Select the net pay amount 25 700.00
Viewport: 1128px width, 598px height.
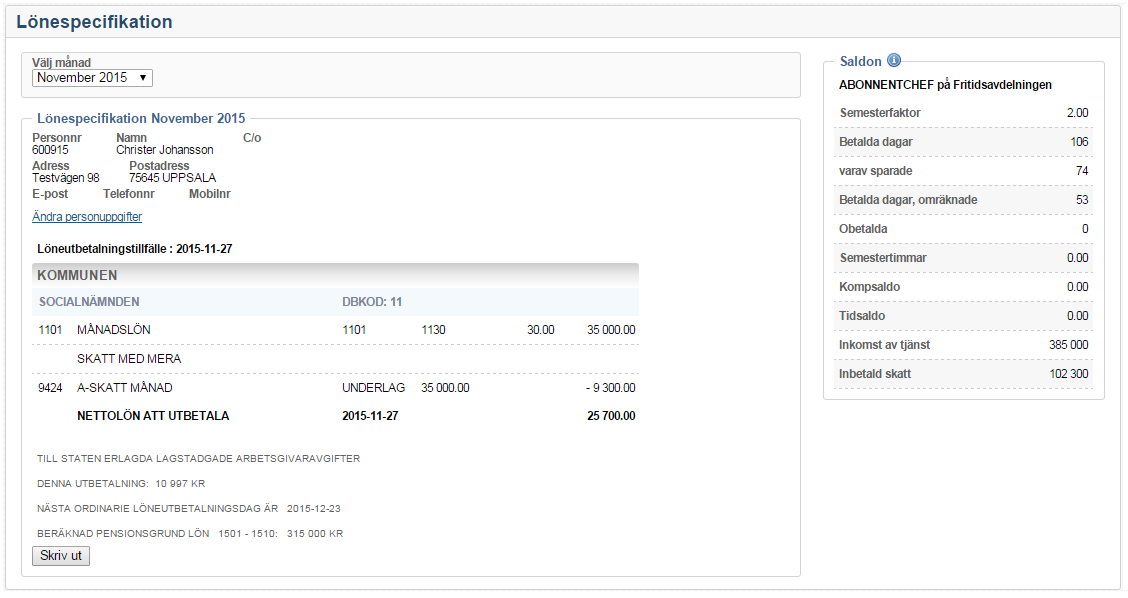click(x=611, y=416)
